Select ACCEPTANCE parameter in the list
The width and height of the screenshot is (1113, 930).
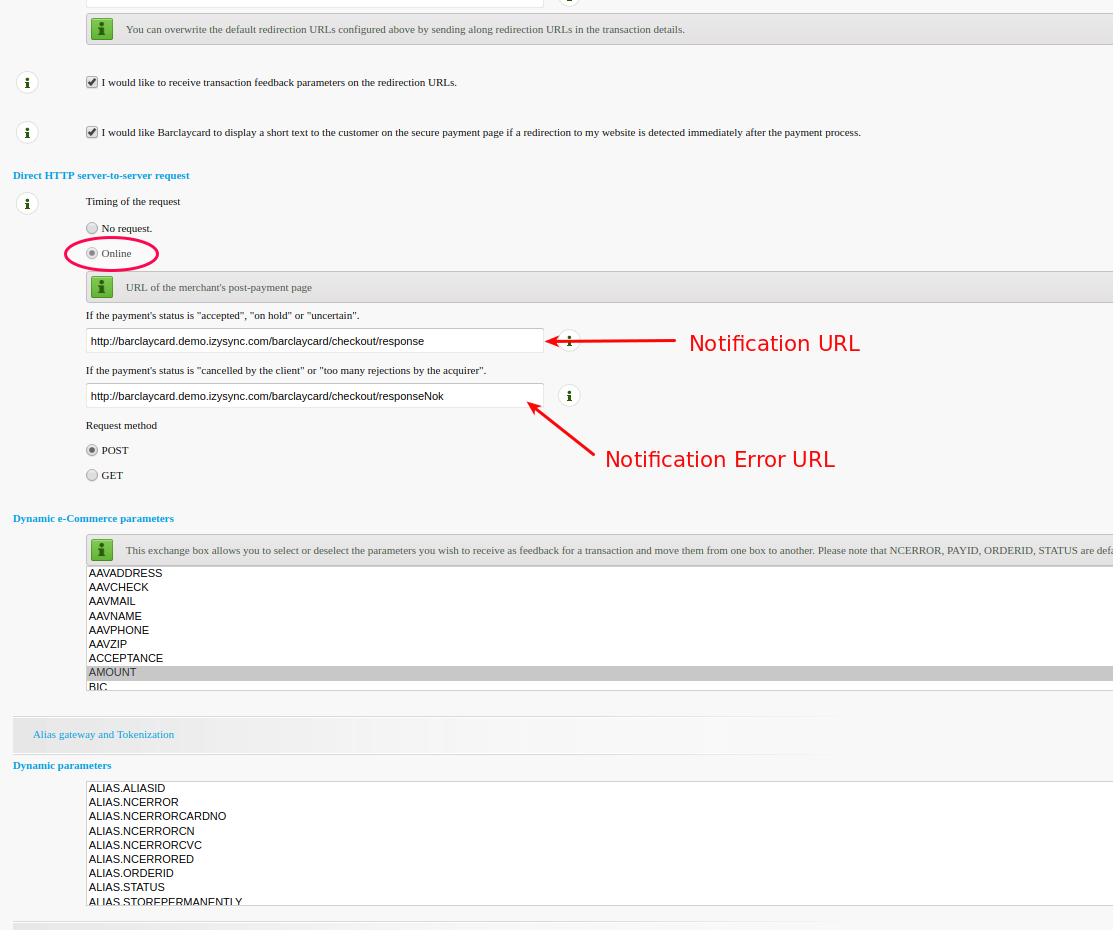tap(125, 658)
